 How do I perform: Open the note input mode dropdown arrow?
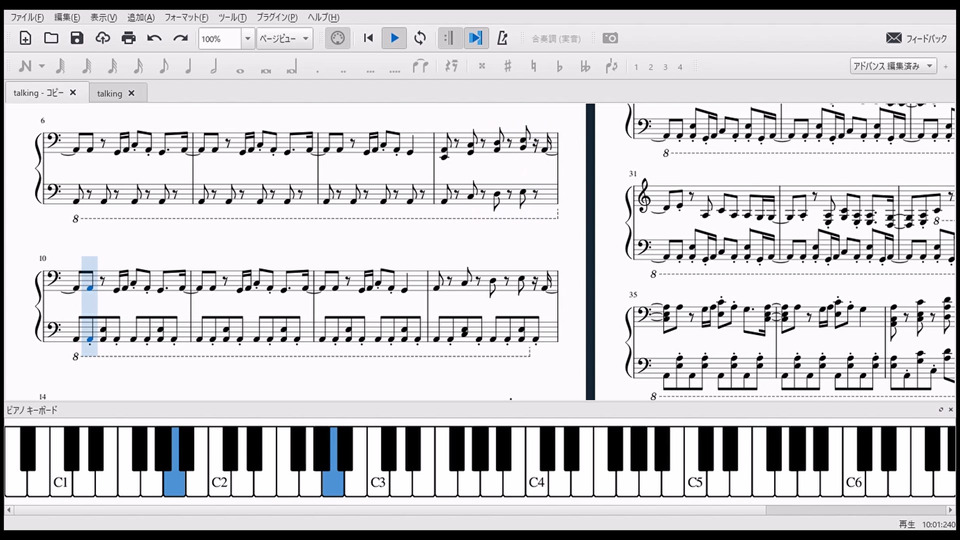pos(42,66)
